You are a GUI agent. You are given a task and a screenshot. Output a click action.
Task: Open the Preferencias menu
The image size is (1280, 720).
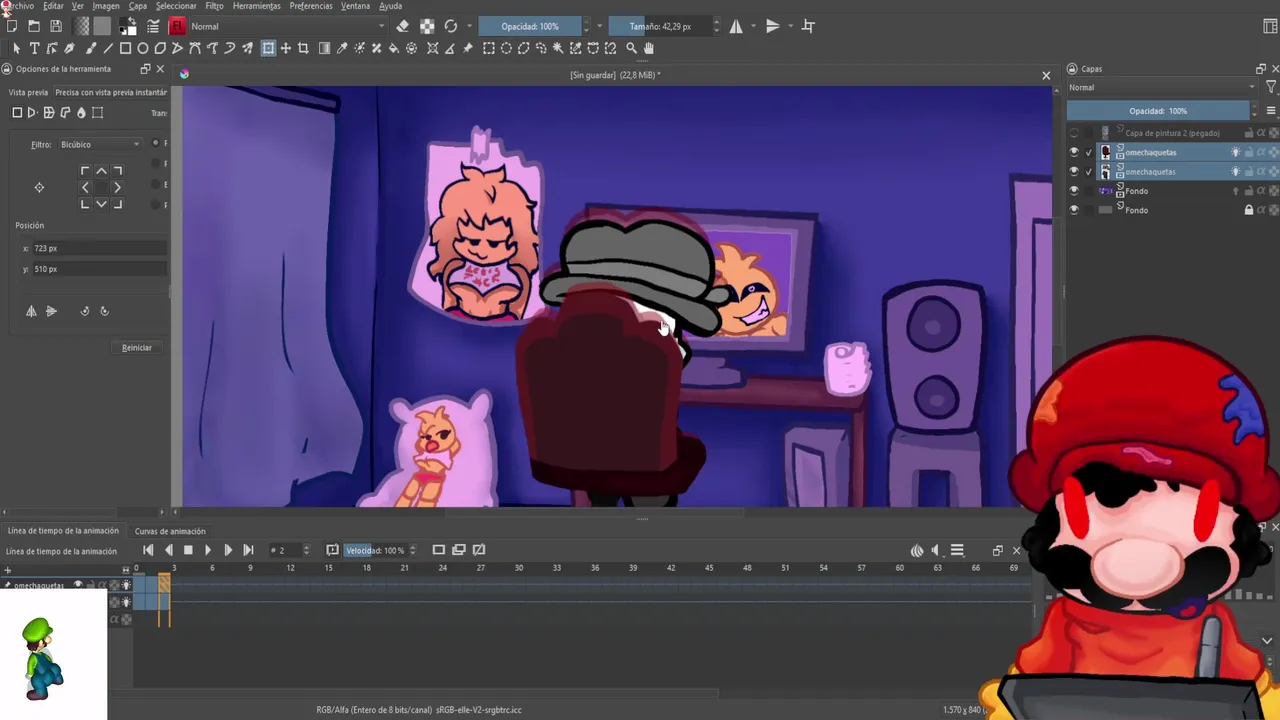coord(311,6)
